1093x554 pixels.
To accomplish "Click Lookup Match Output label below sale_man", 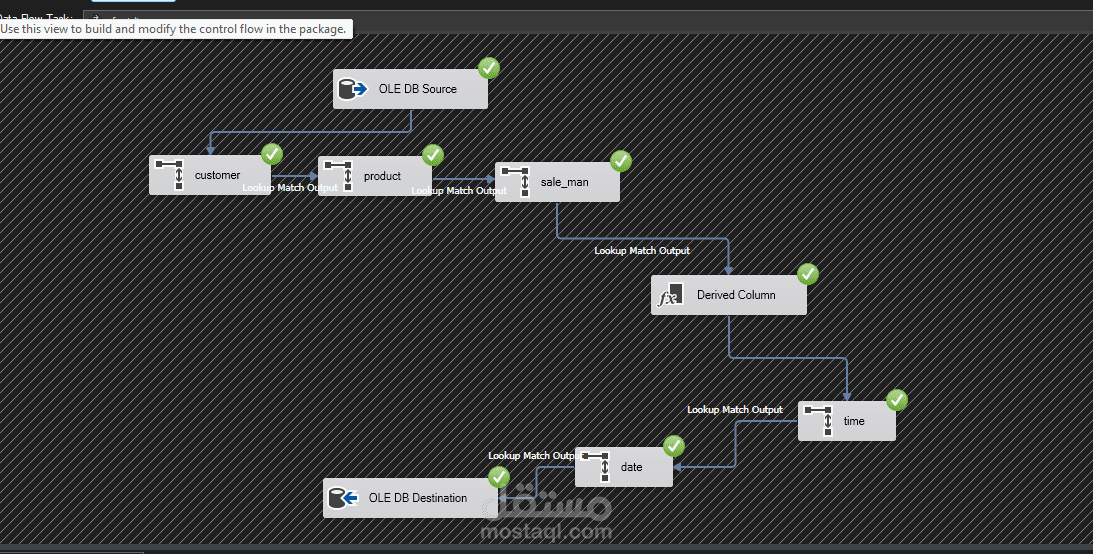I will tap(642, 250).
